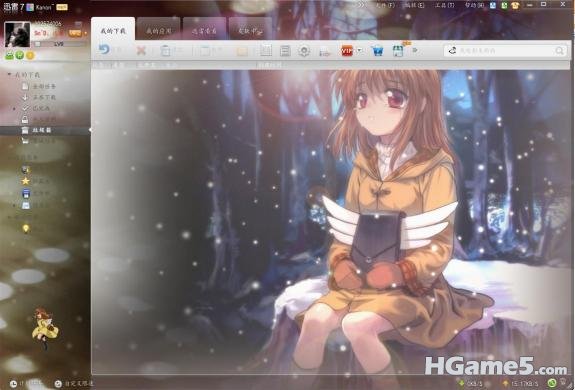Click the blue shopping basket icon
This screenshot has height=390, width=575.
tap(377, 51)
